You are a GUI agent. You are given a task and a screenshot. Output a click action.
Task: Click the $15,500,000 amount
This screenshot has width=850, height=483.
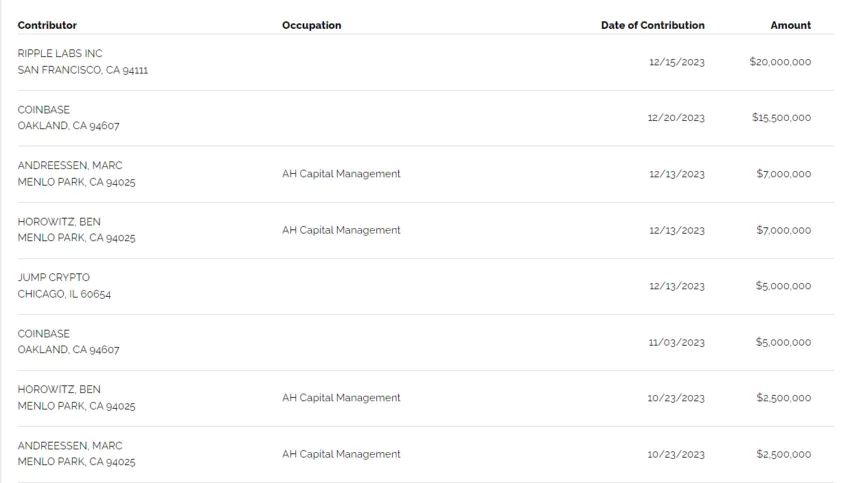[781, 118]
